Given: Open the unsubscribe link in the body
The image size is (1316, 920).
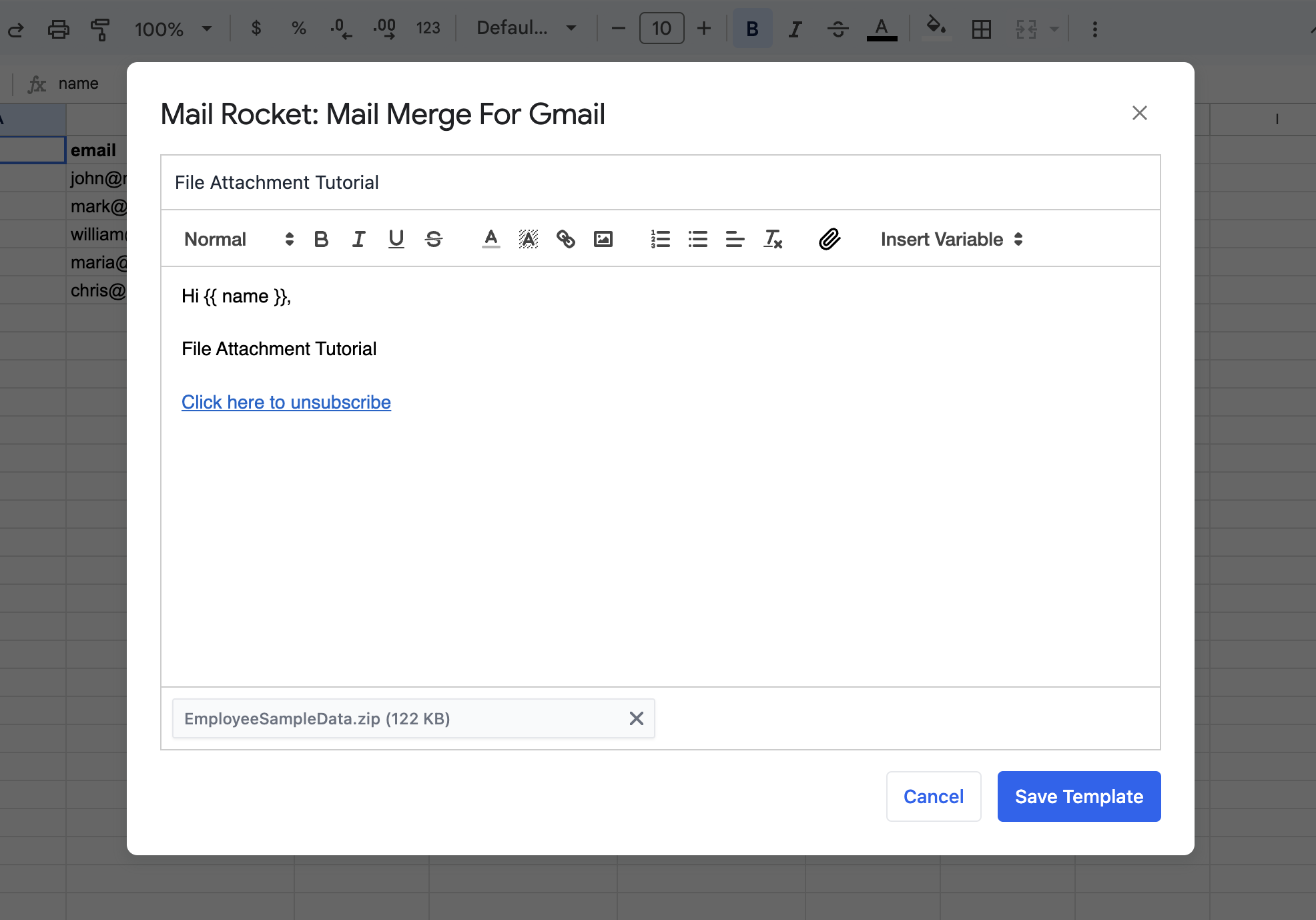Looking at the screenshot, I should click(286, 402).
